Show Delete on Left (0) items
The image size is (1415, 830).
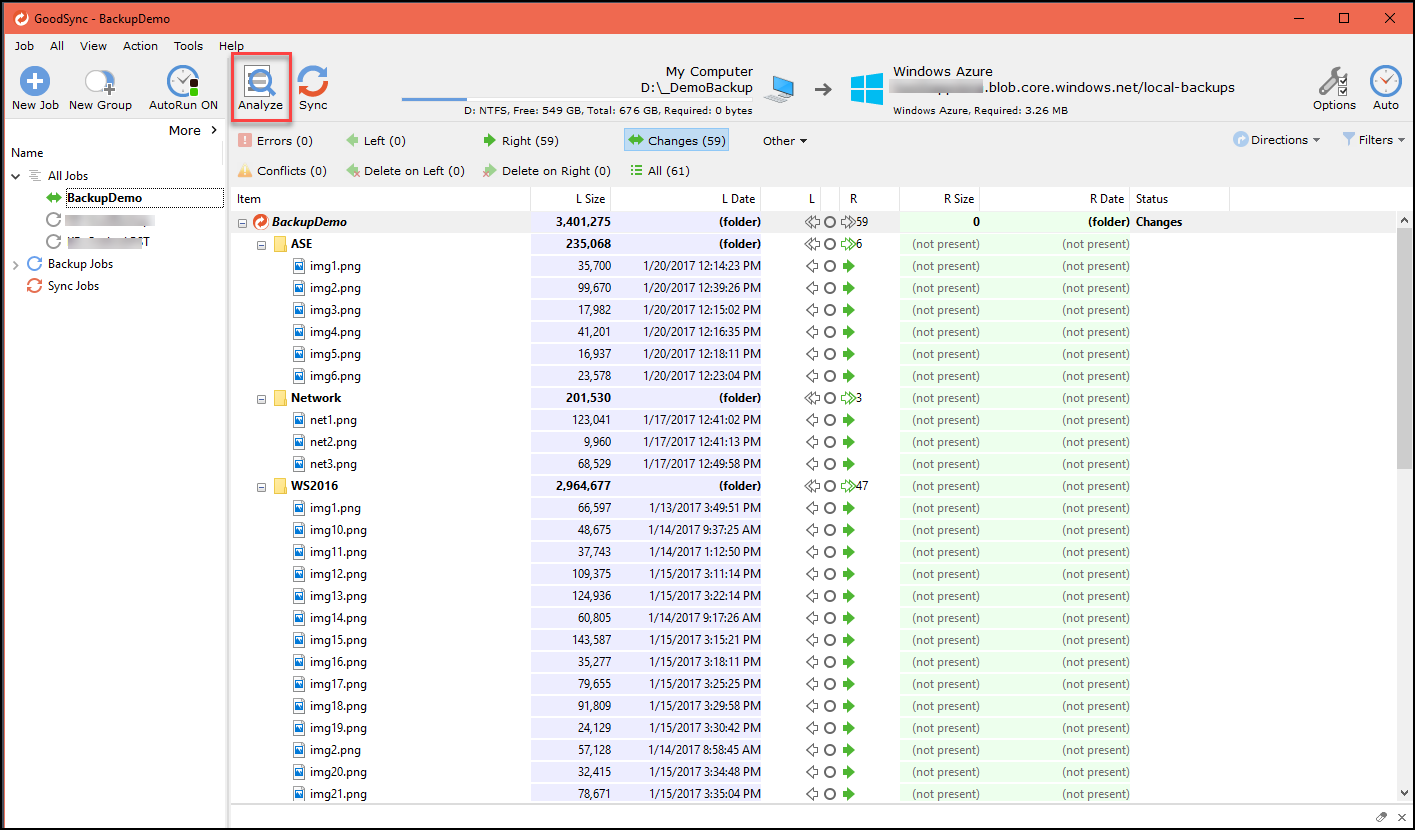(405, 171)
